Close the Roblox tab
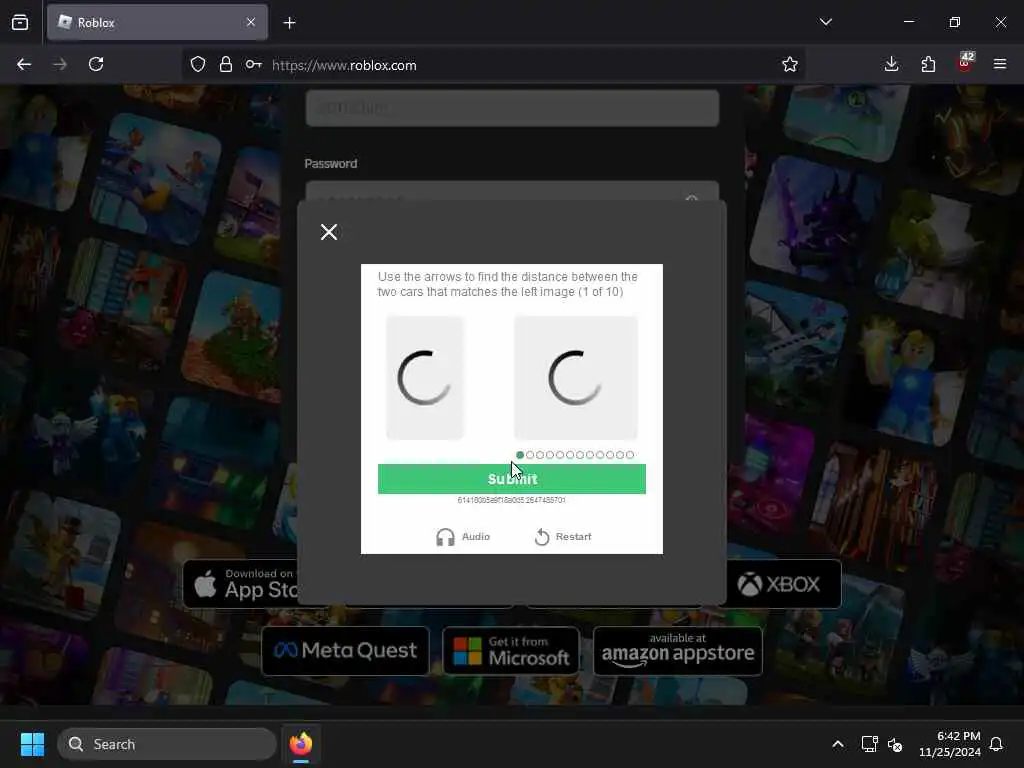 pyautogui.click(x=251, y=22)
